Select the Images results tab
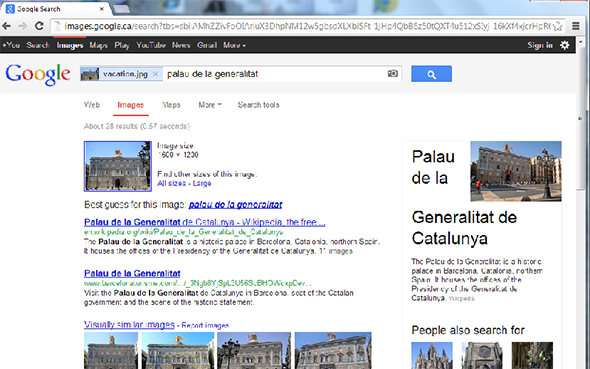The width and height of the screenshot is (590, 369). 131,105
